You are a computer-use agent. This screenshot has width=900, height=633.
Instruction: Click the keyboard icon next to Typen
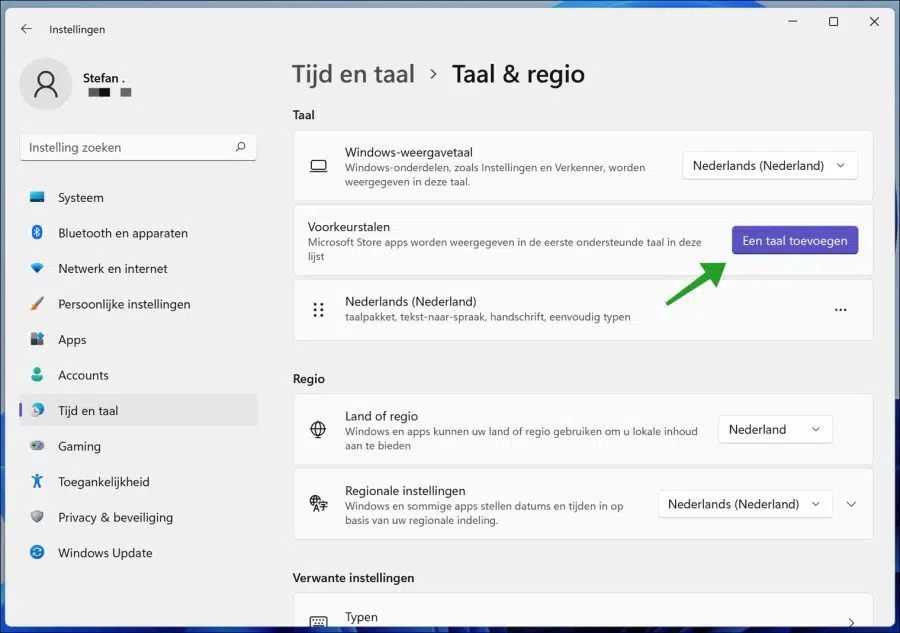point(319,621)
